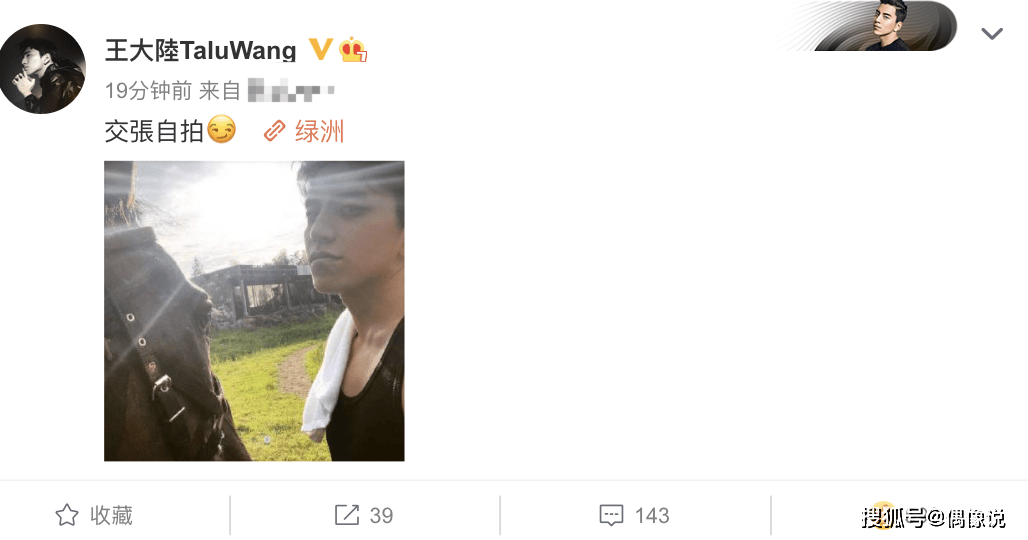Click the blurred post source name
Screen dimensions: 1028x540
coord(291,90)
